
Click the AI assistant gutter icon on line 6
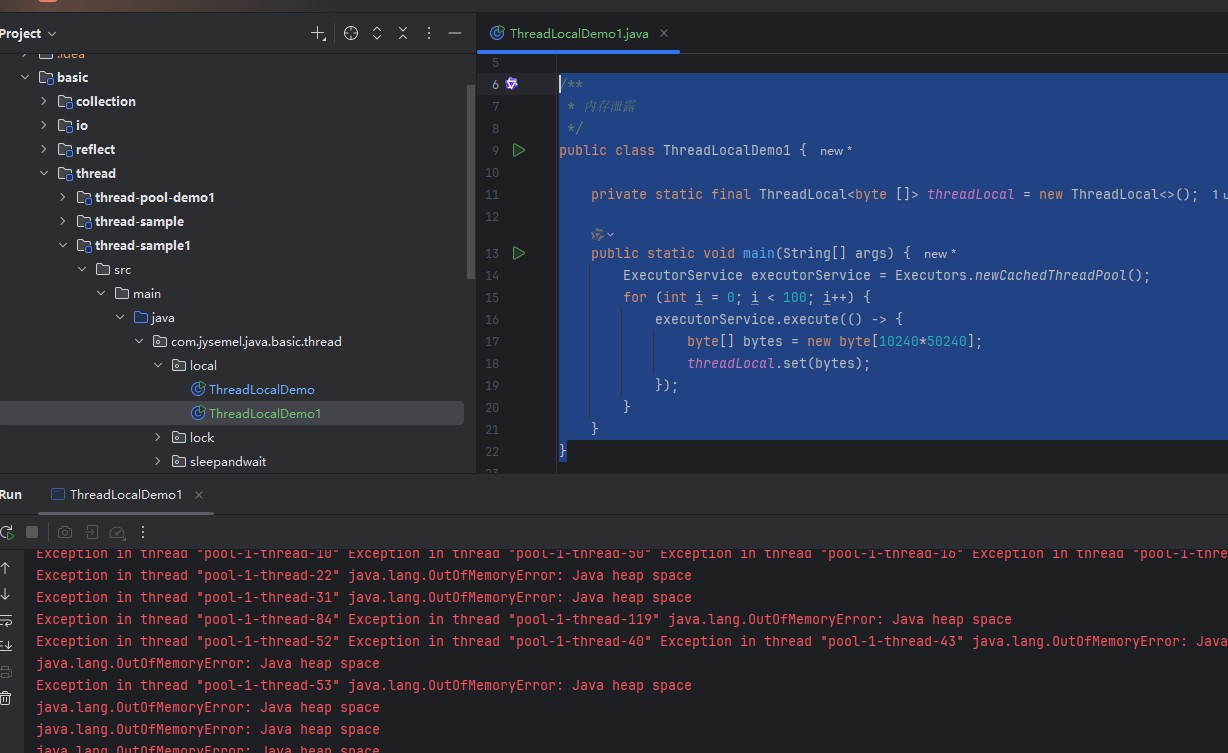coord(511,84)
